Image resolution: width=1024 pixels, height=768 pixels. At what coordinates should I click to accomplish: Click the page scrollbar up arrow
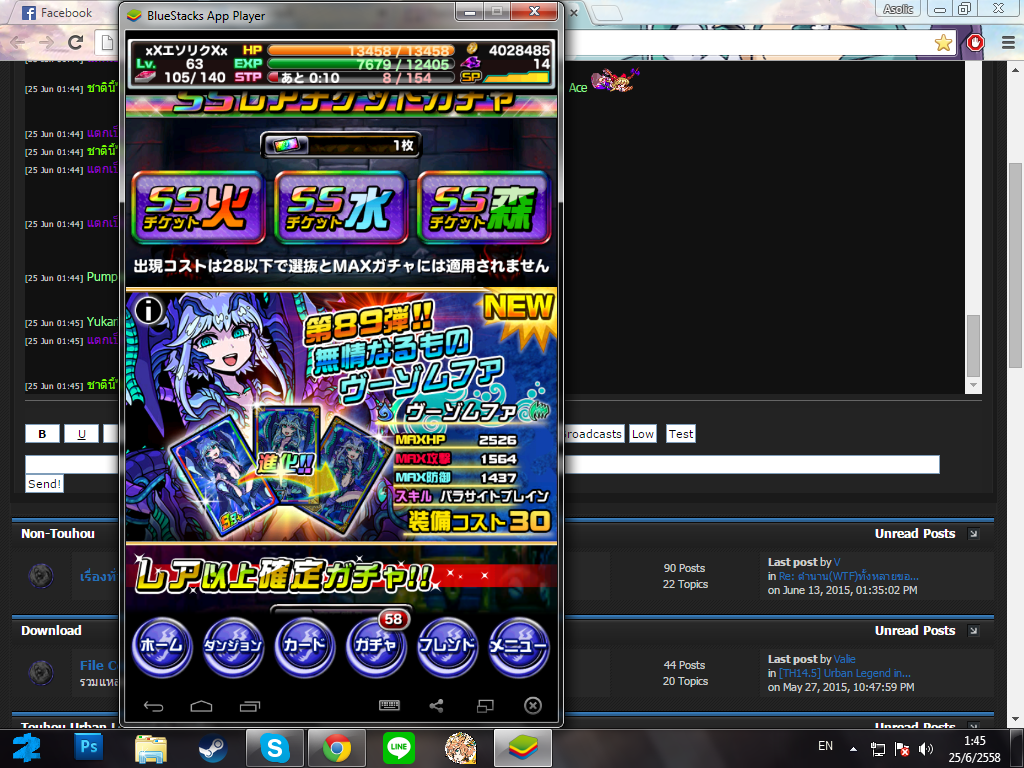[1016, 69]
